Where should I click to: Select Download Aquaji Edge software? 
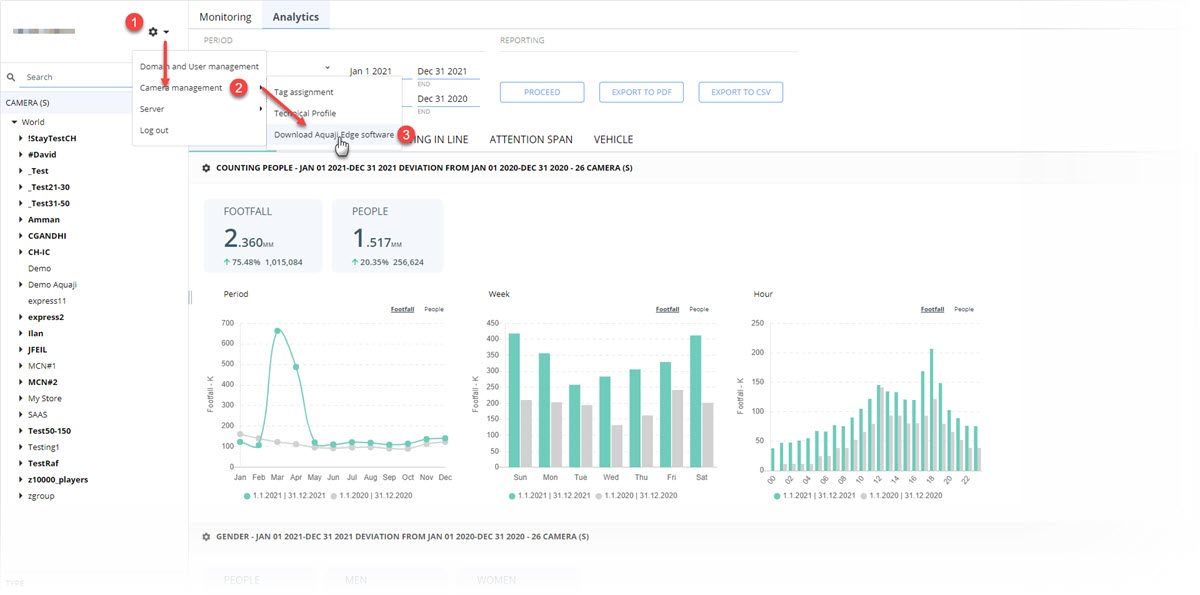pyautogui.click(x=334, y=134)
